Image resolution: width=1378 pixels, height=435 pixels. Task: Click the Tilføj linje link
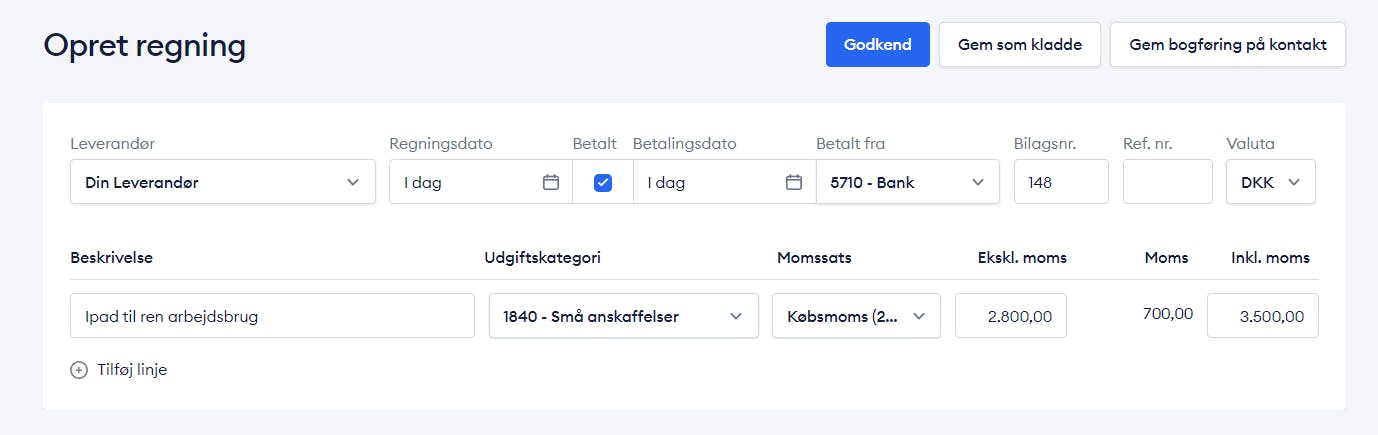132,370
